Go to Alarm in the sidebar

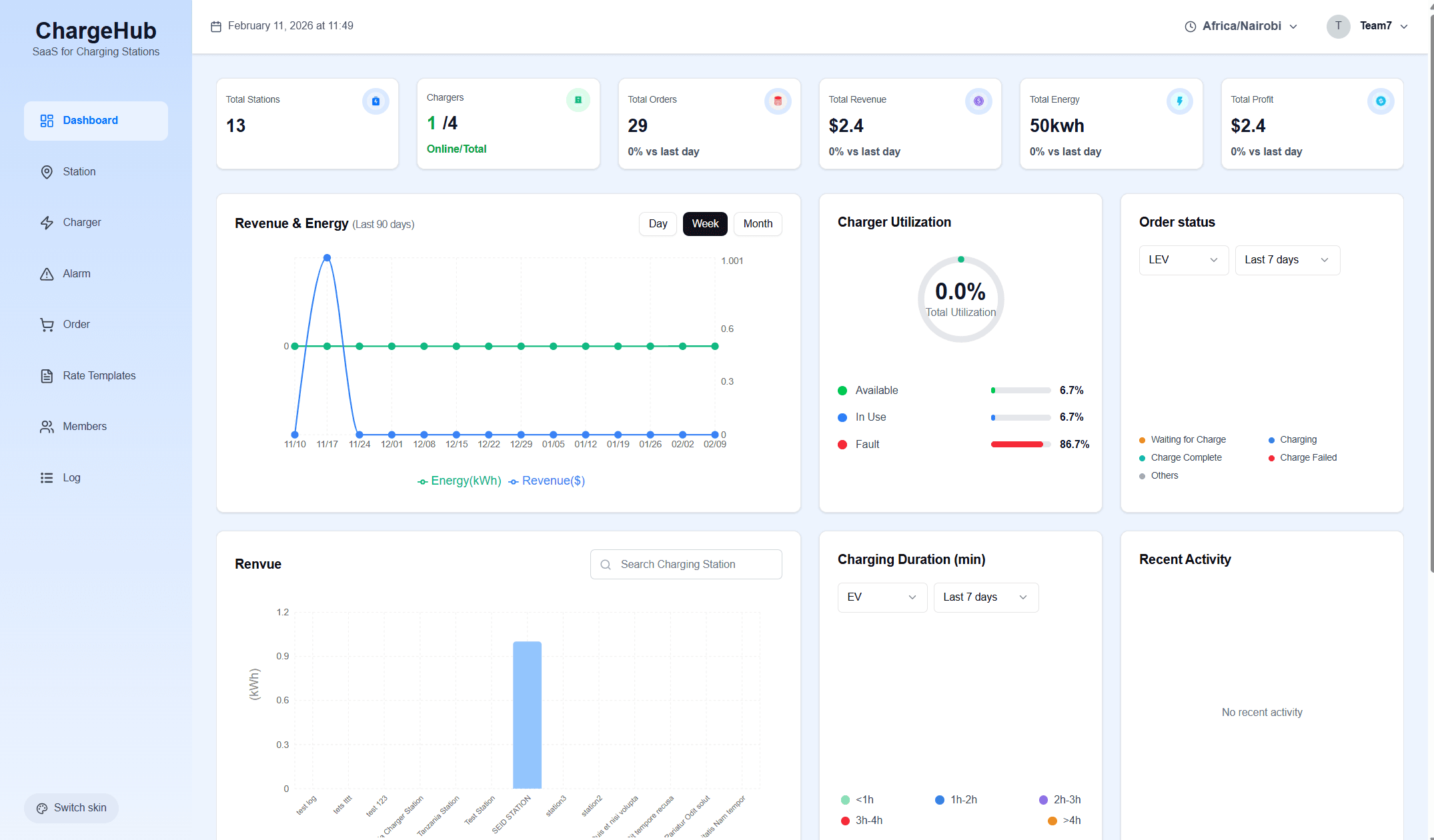76,274
